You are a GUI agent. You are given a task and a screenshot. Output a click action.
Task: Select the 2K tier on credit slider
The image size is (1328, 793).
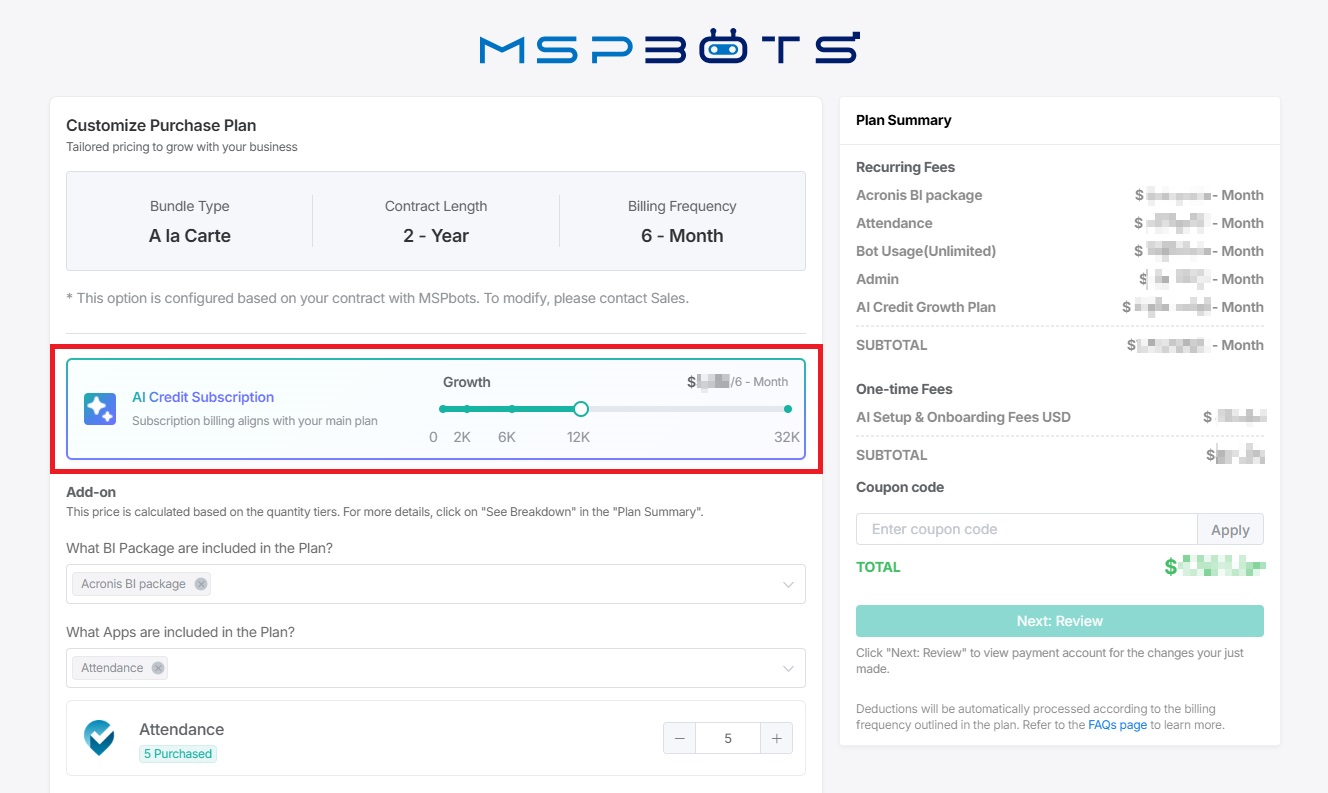coord(467,409)
